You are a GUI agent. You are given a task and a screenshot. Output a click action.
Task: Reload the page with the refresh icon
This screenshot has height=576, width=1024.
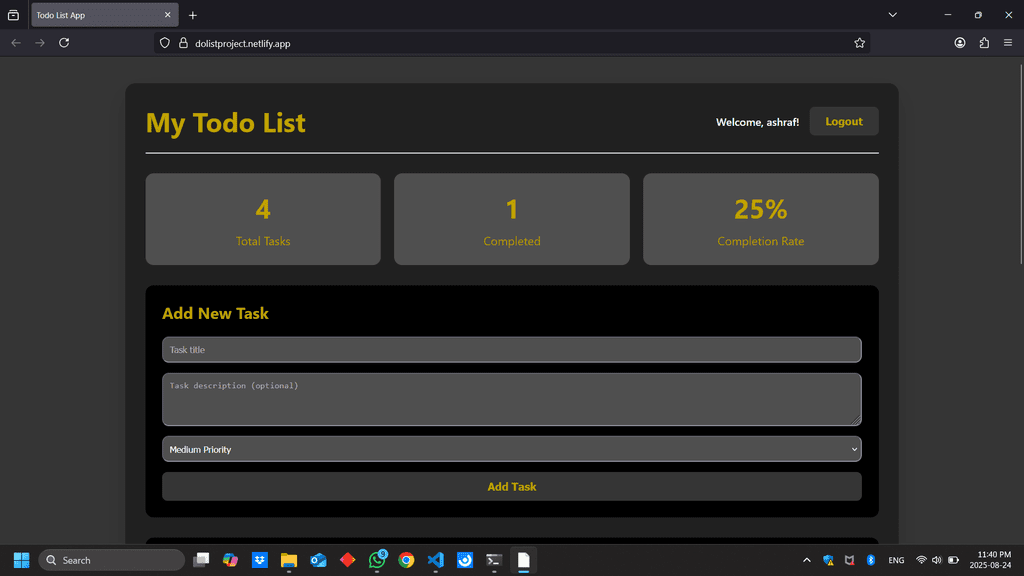coord(64,43)
